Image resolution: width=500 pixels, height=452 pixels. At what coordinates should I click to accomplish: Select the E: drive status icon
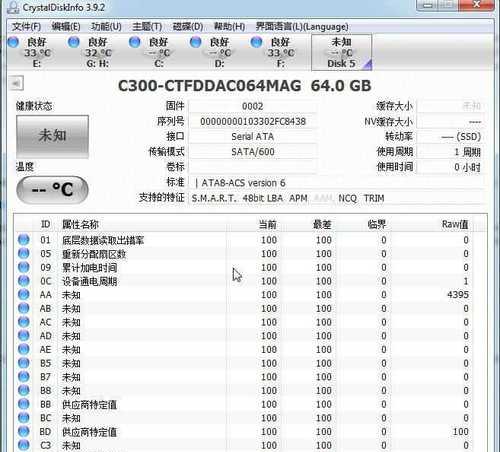[13, 42]
